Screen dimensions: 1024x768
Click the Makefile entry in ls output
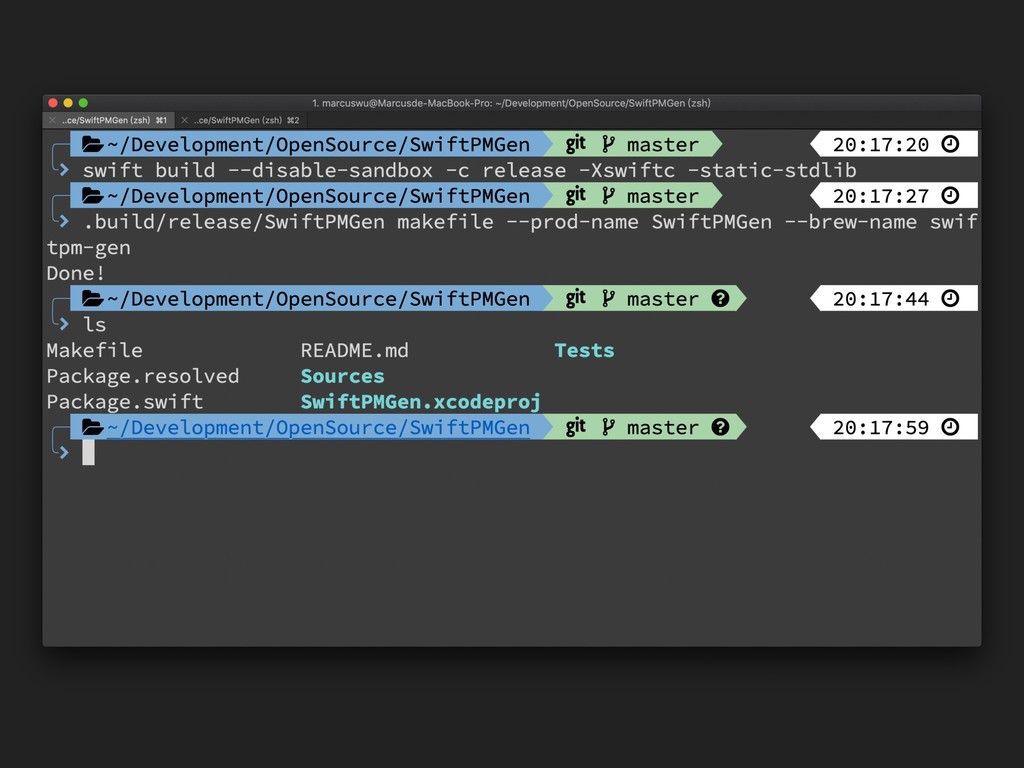[95, 350]
